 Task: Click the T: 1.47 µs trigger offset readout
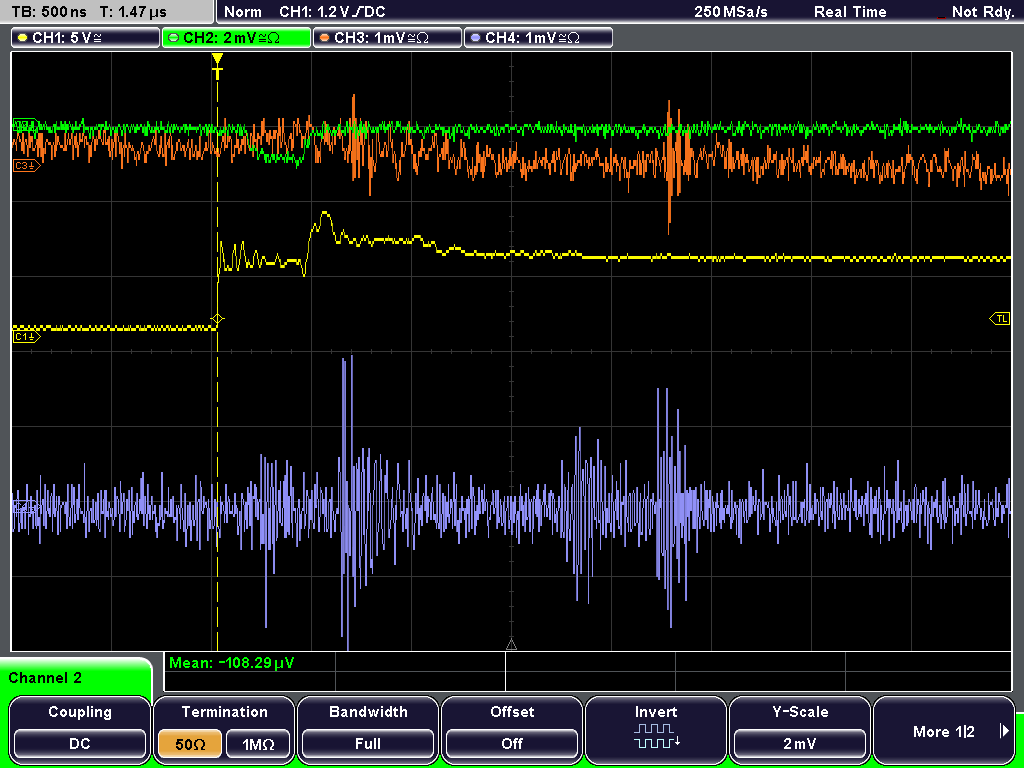(135, 12)
